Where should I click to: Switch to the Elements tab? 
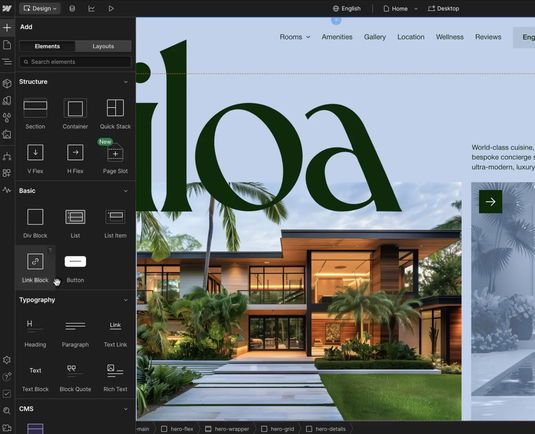point(47,46)
